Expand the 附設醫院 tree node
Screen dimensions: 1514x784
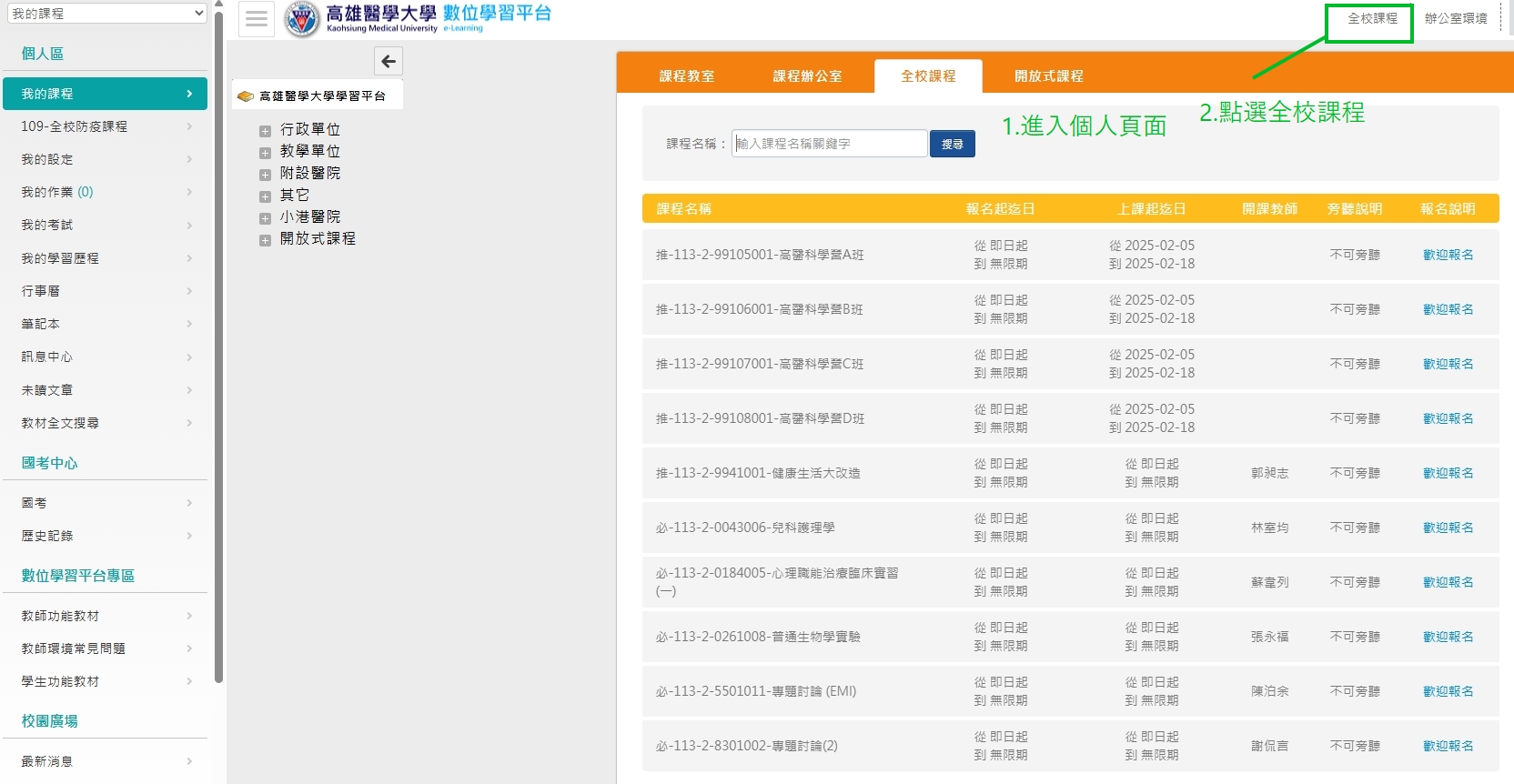tap(265, 175)
